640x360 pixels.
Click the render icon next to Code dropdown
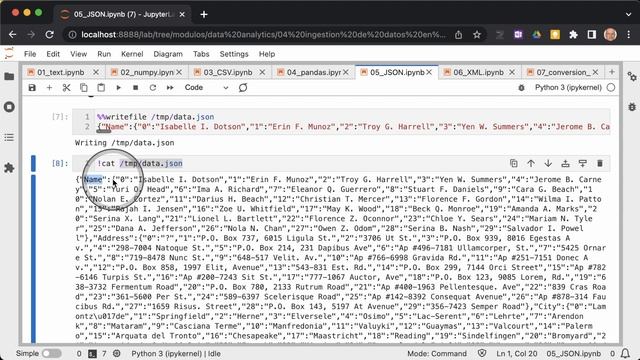[243, 88]
